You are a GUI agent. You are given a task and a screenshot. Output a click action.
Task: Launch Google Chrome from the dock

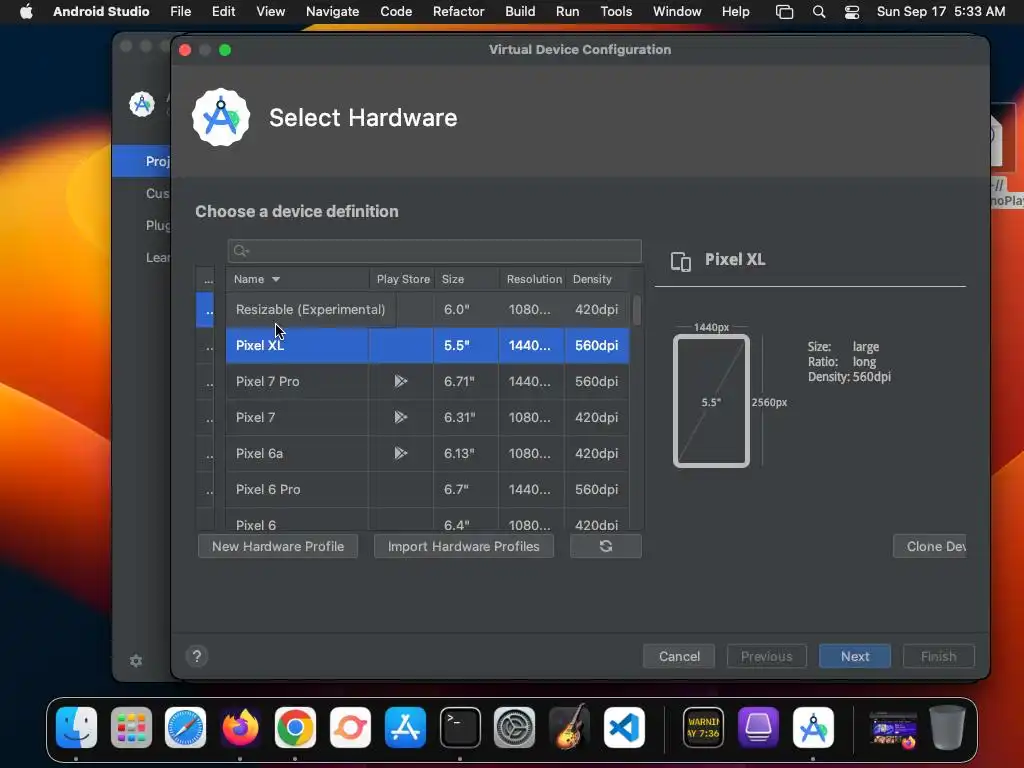(x=295, y=727)
